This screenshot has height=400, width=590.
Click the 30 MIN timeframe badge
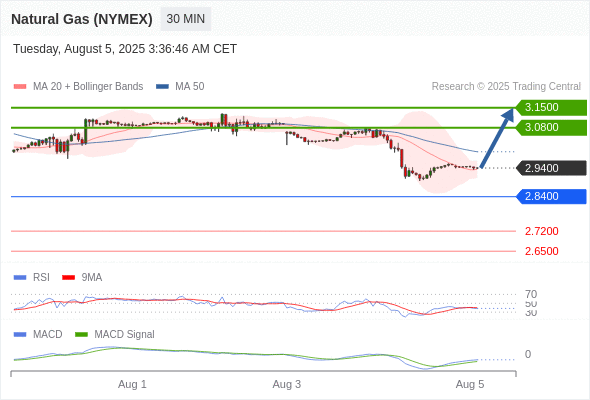pos(186,19)
